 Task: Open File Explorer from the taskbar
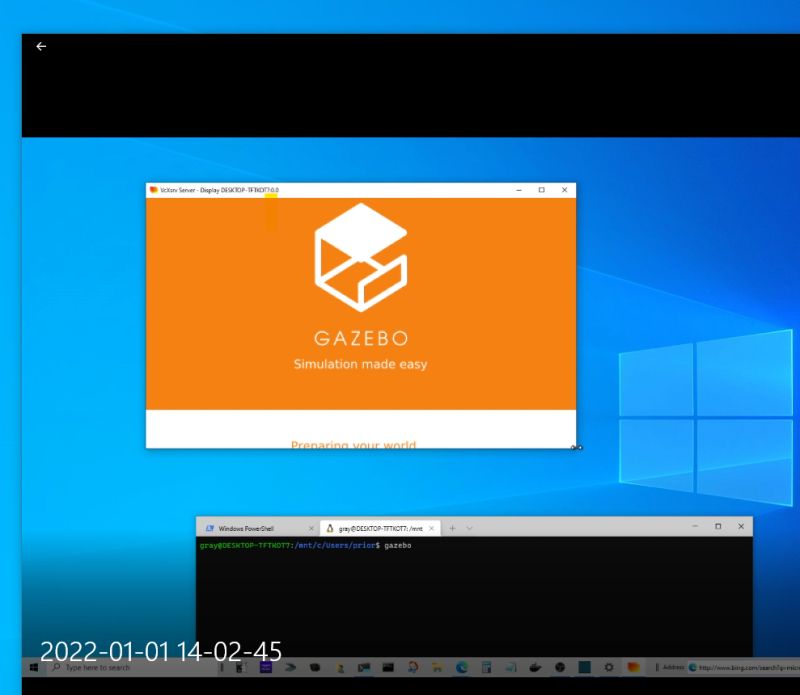[437, 667]
